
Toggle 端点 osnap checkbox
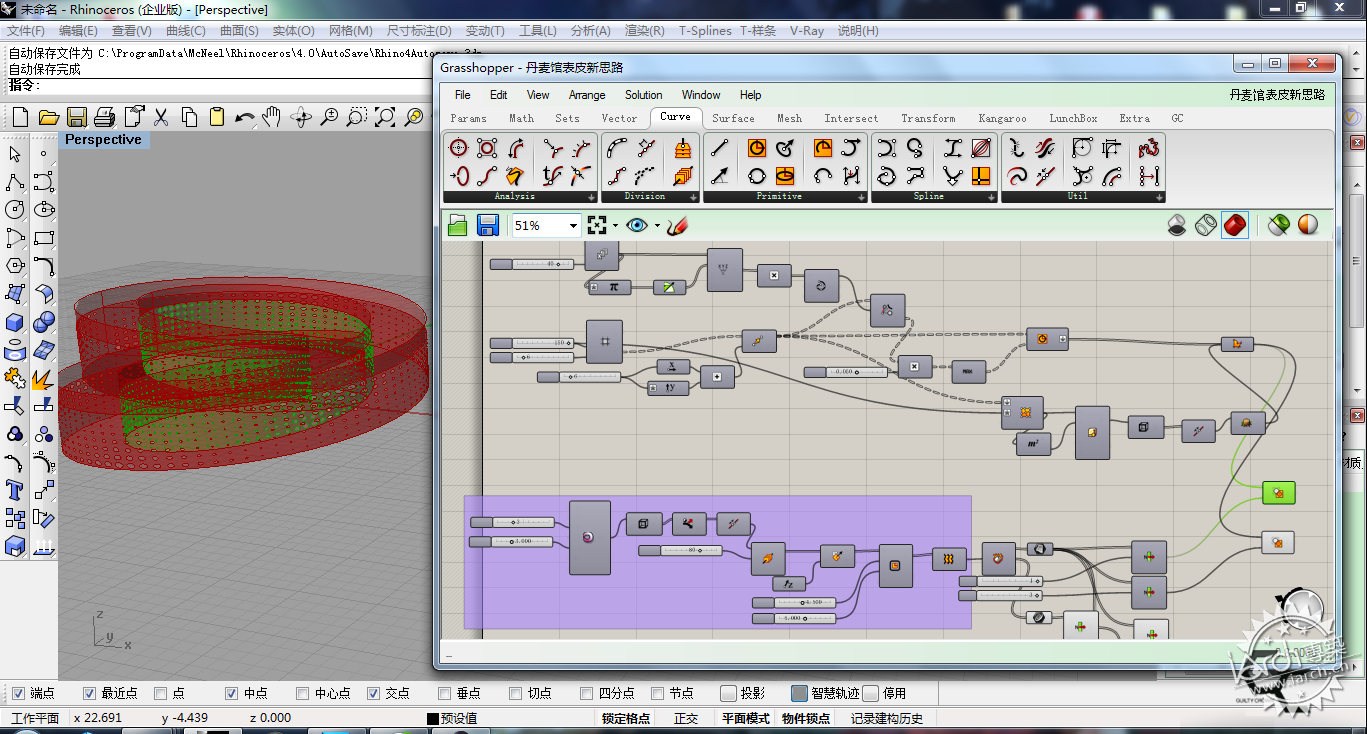tap(17, 693)
